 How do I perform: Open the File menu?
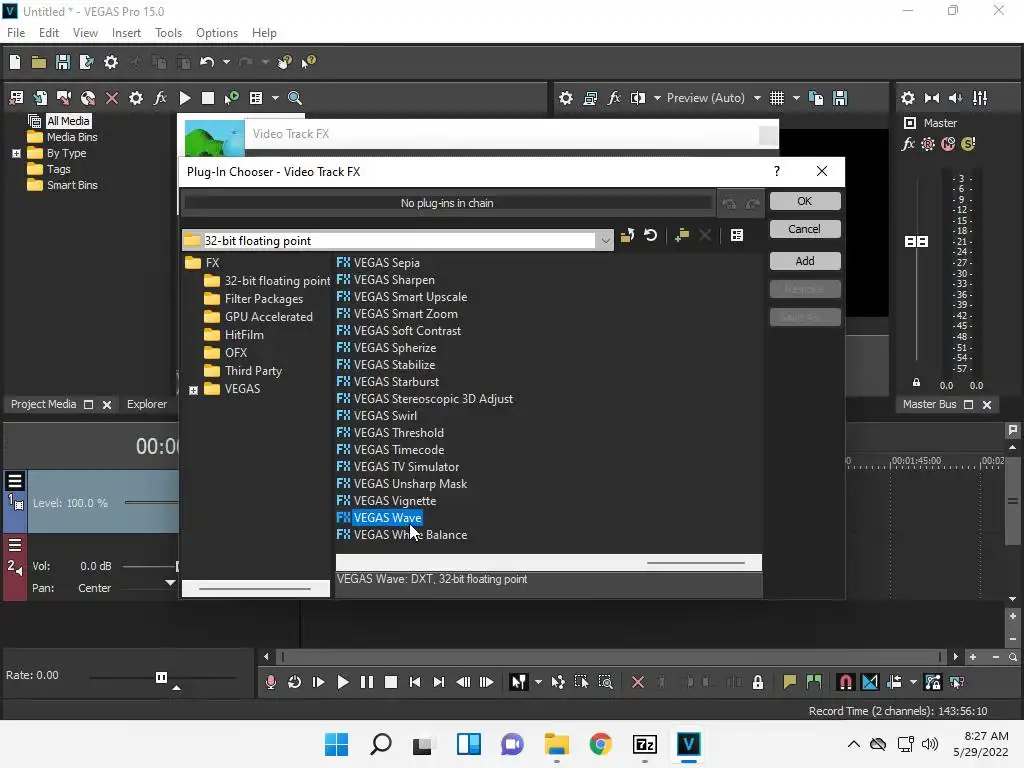coord(16,33)
